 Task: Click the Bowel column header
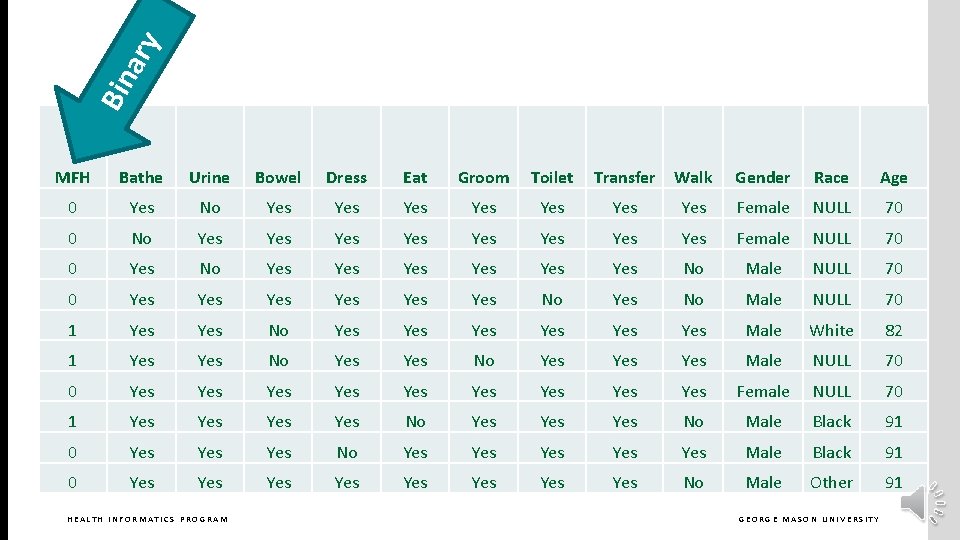pos(278,178)
